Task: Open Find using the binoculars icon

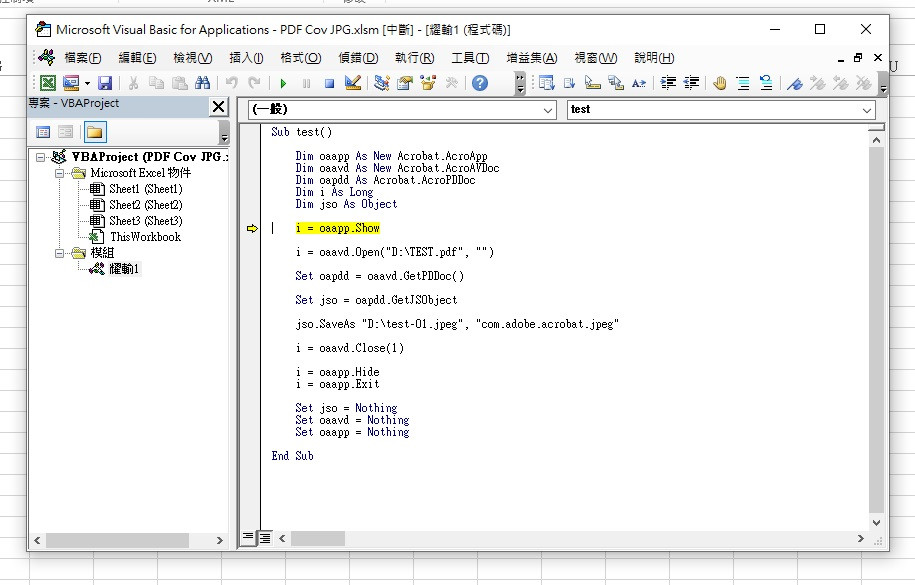Action: coord(202,83)
